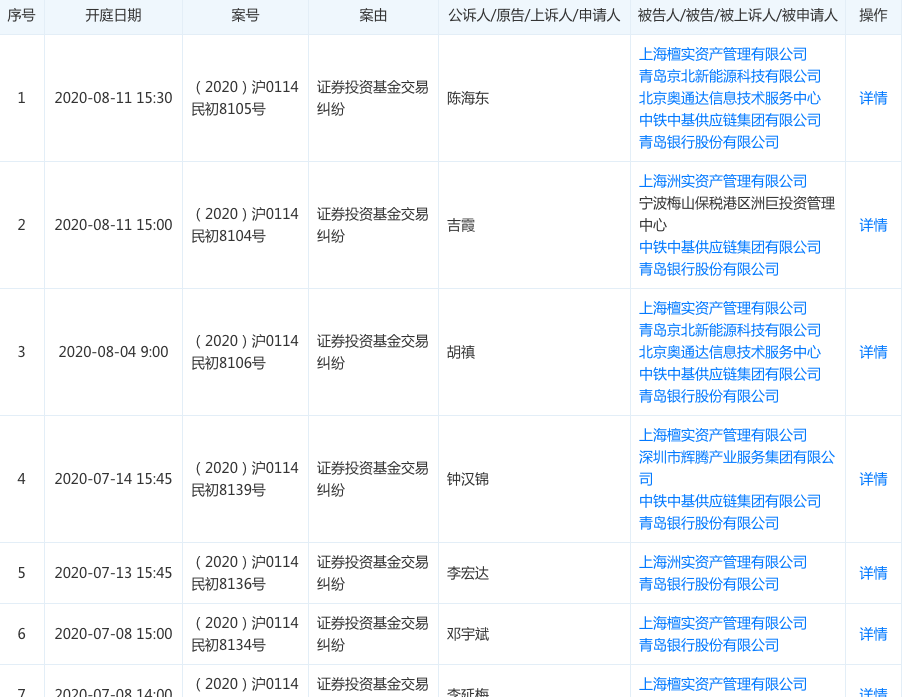Click the 案号 column header
This screenshot has height=697, width=903.
coord(245,16)
